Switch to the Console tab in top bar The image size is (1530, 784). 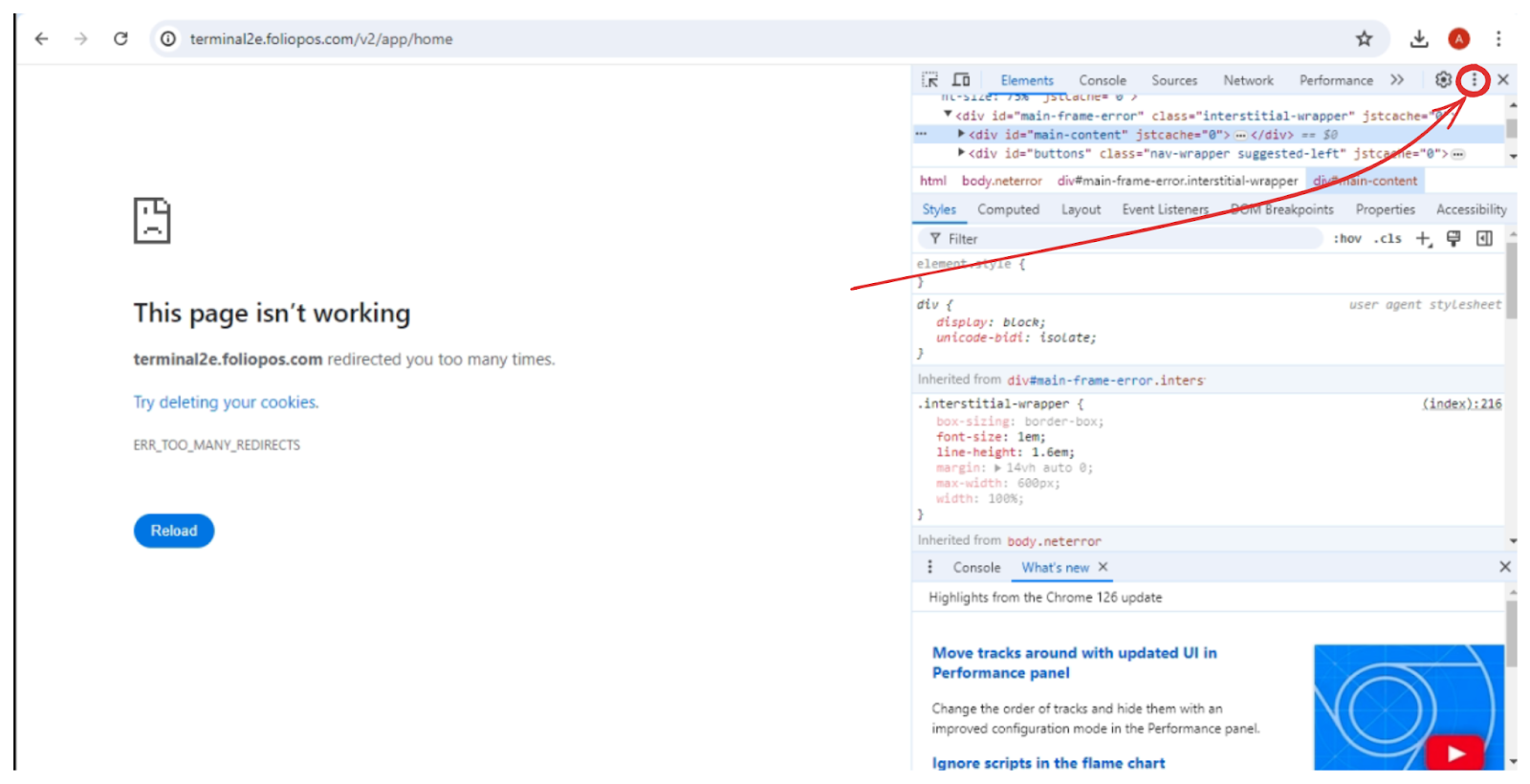(1103, 80)
